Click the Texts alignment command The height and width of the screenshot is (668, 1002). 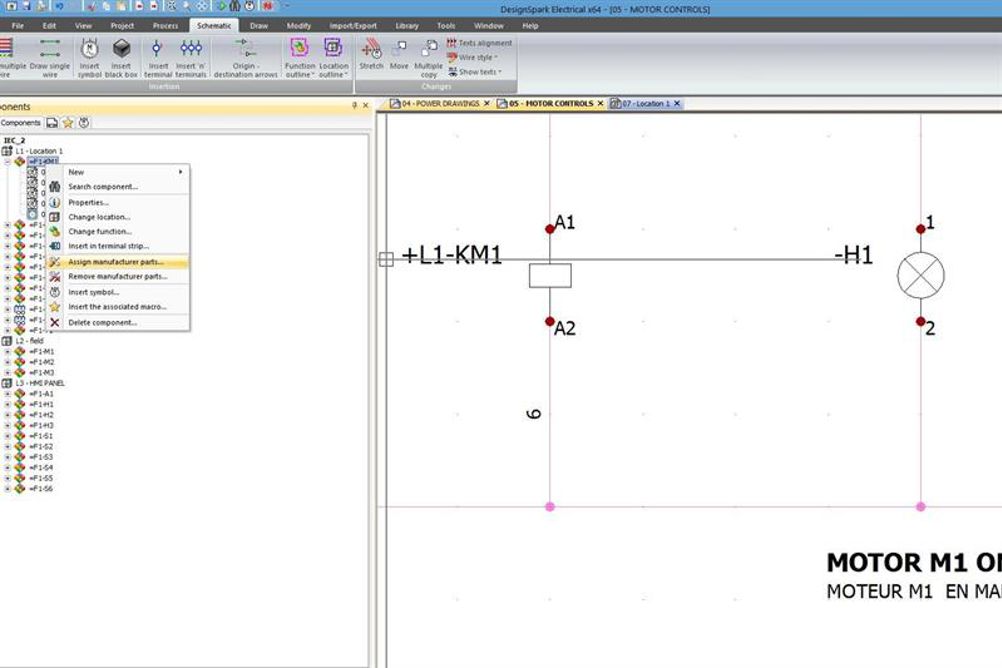pos(479,43)
